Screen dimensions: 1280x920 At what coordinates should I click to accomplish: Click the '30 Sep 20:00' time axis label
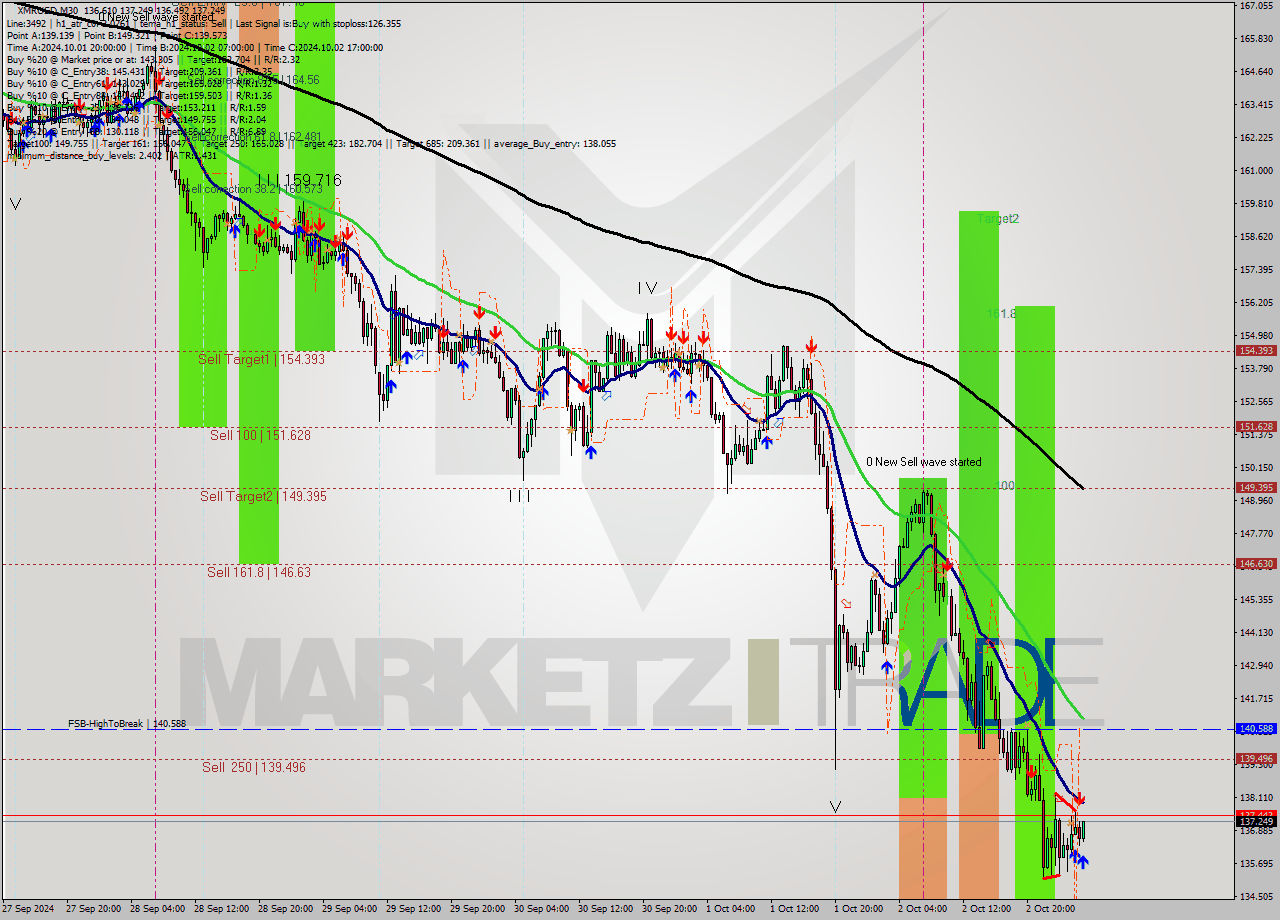(669, 909)
